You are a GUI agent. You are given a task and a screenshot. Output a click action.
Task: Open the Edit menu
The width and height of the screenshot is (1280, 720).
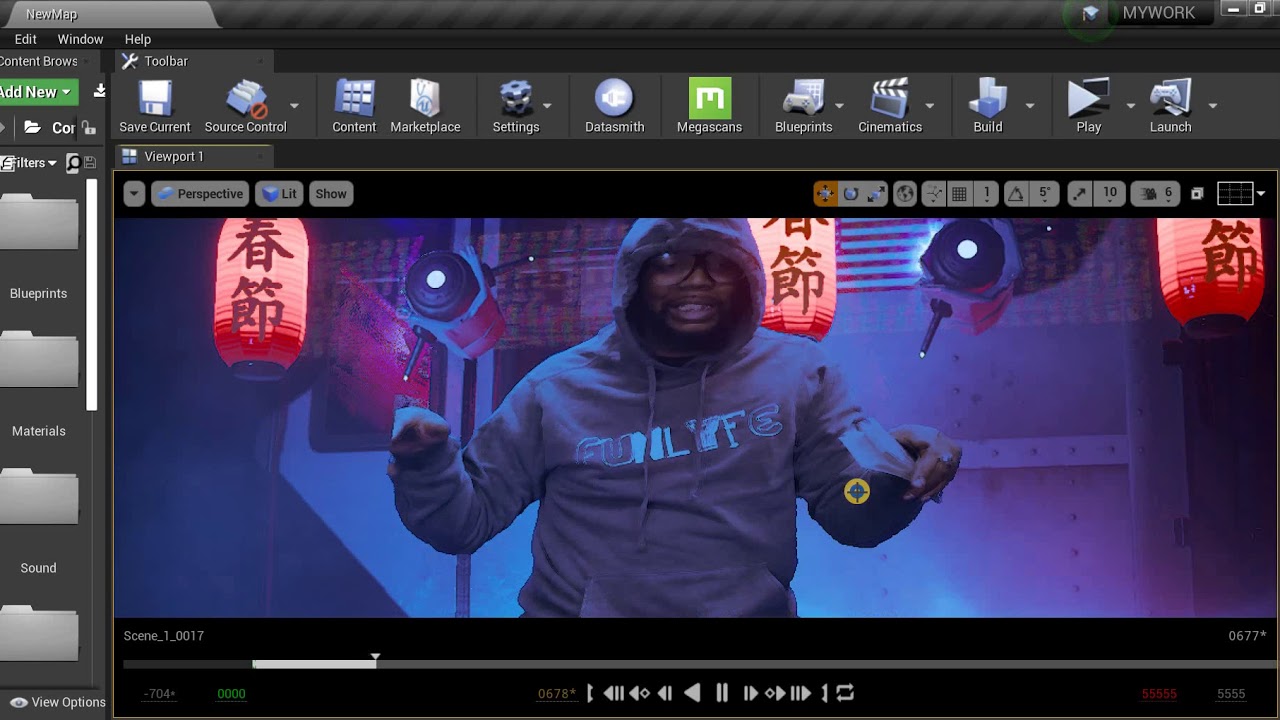coord(26,39)
